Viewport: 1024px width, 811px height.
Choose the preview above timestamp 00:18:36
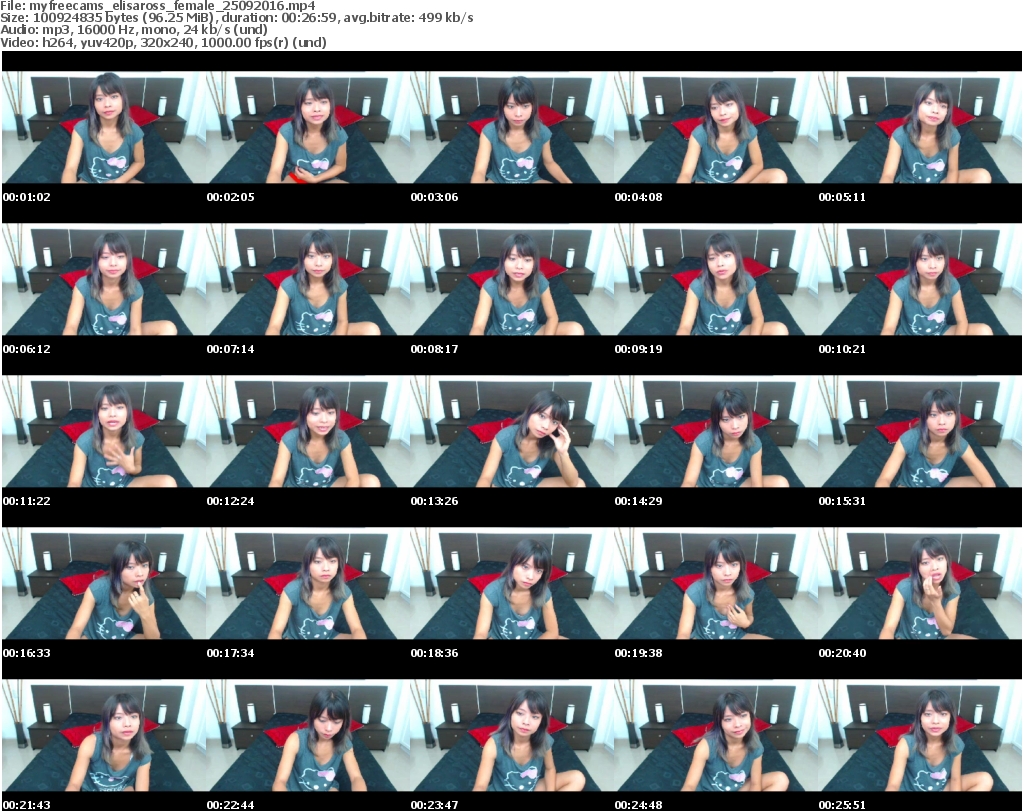point(511,584)
